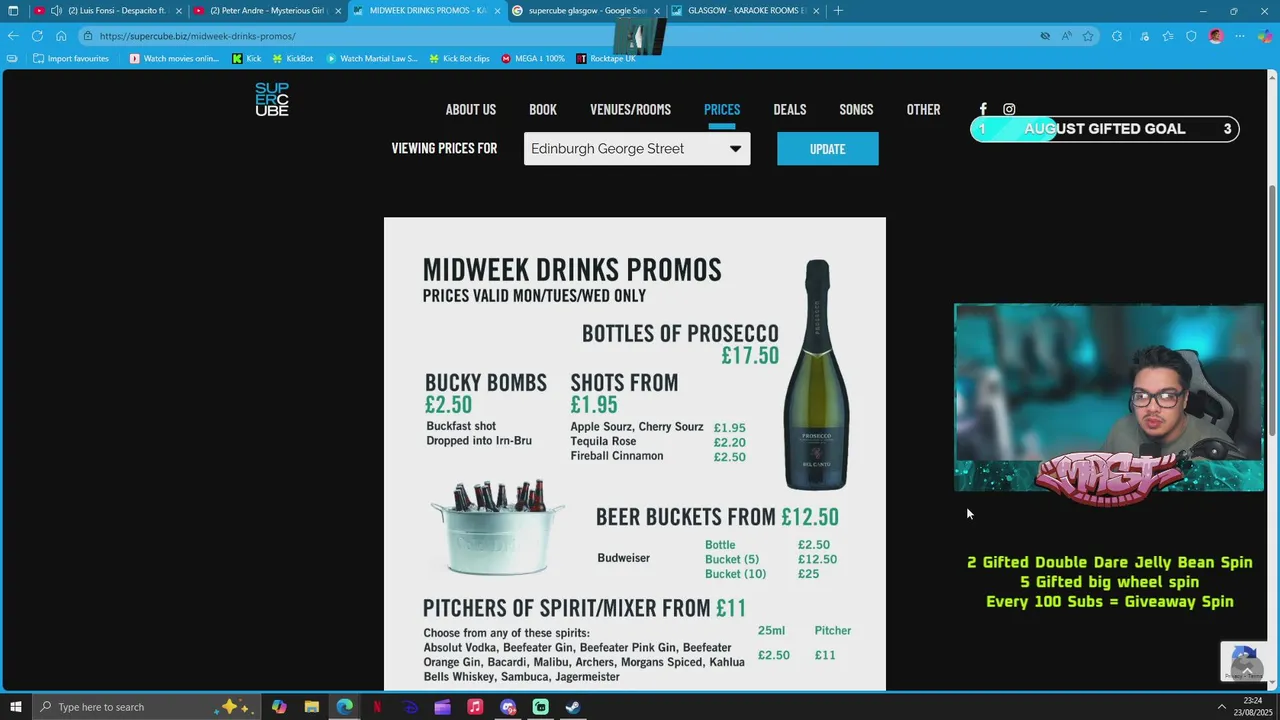Open Supercube's Facebook page icon
This screenshot has height=720, width=1280.
983,109
